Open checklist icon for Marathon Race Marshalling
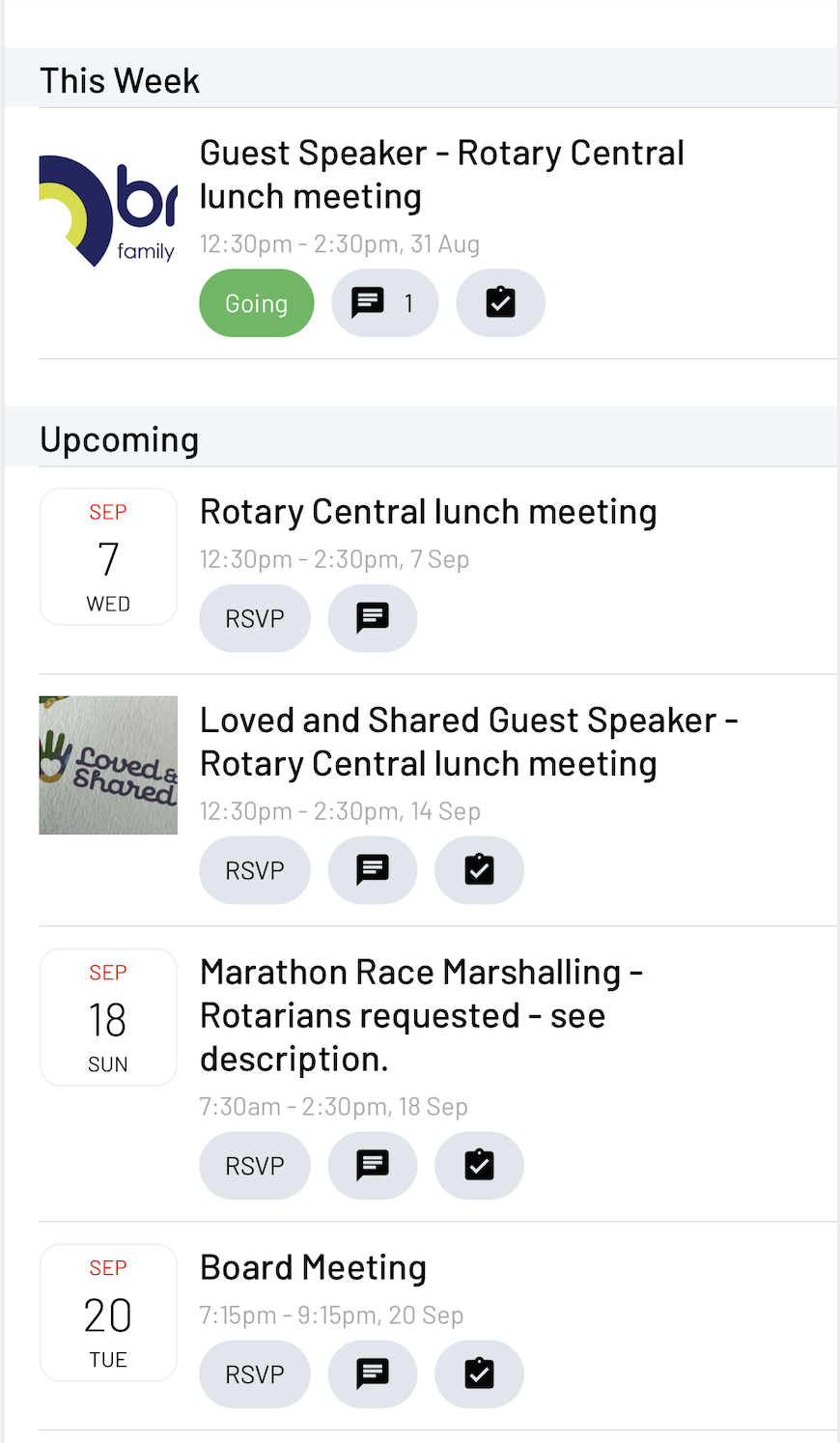Screen dimensions: 840x1443 coord(479,1166)
